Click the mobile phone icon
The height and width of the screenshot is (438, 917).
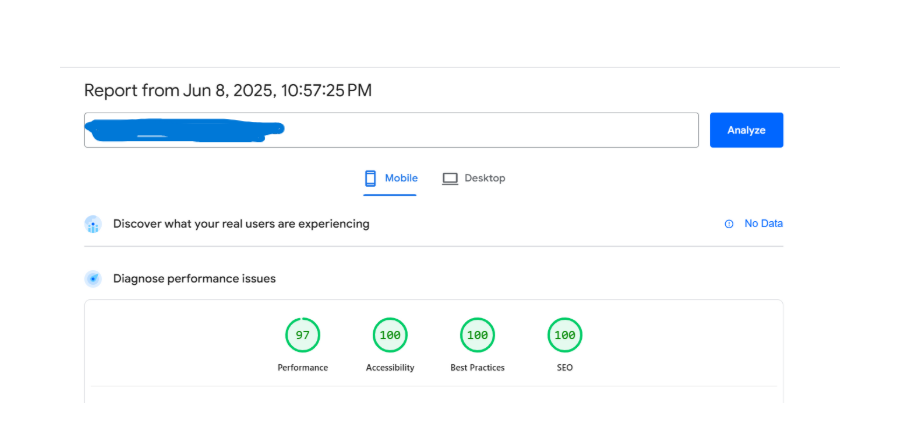tap(370, 178)
